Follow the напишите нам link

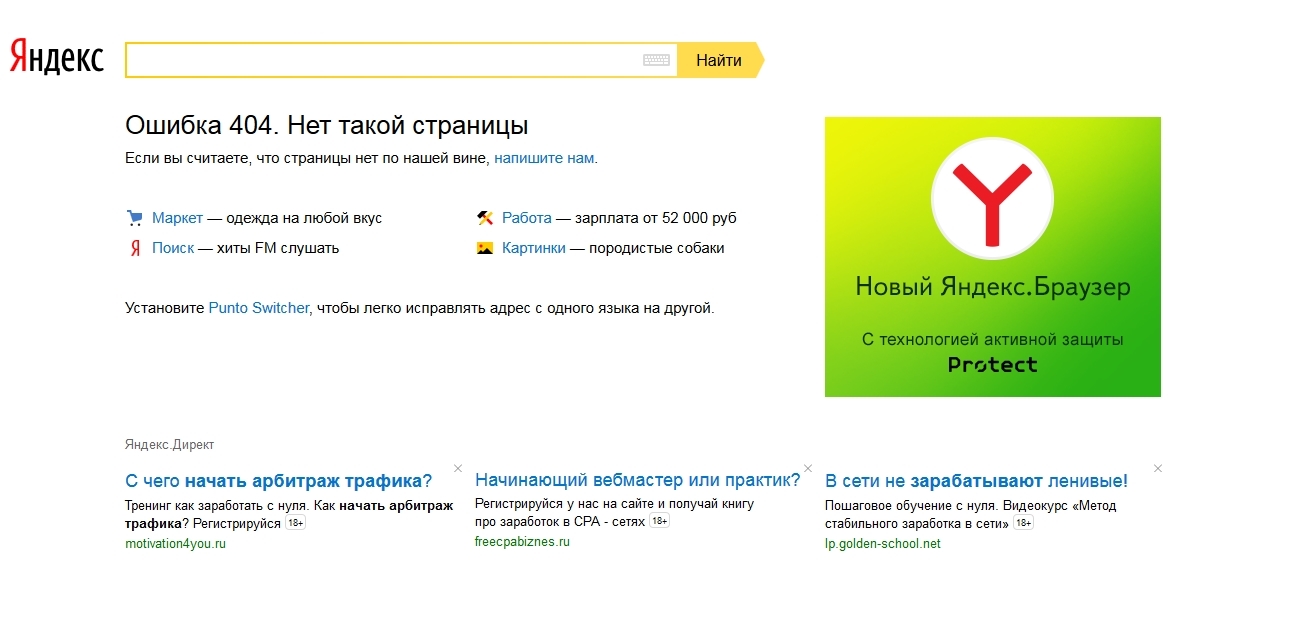coord(545,158)
